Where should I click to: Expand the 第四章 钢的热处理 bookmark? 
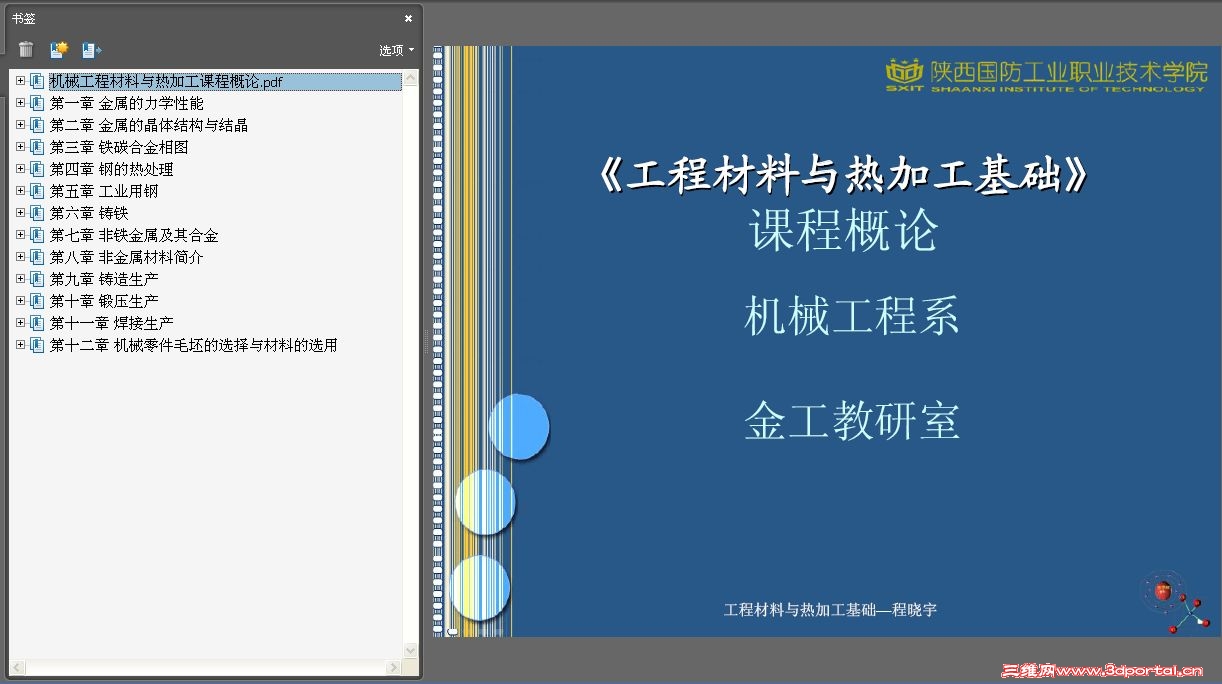(x=20, y=169)
